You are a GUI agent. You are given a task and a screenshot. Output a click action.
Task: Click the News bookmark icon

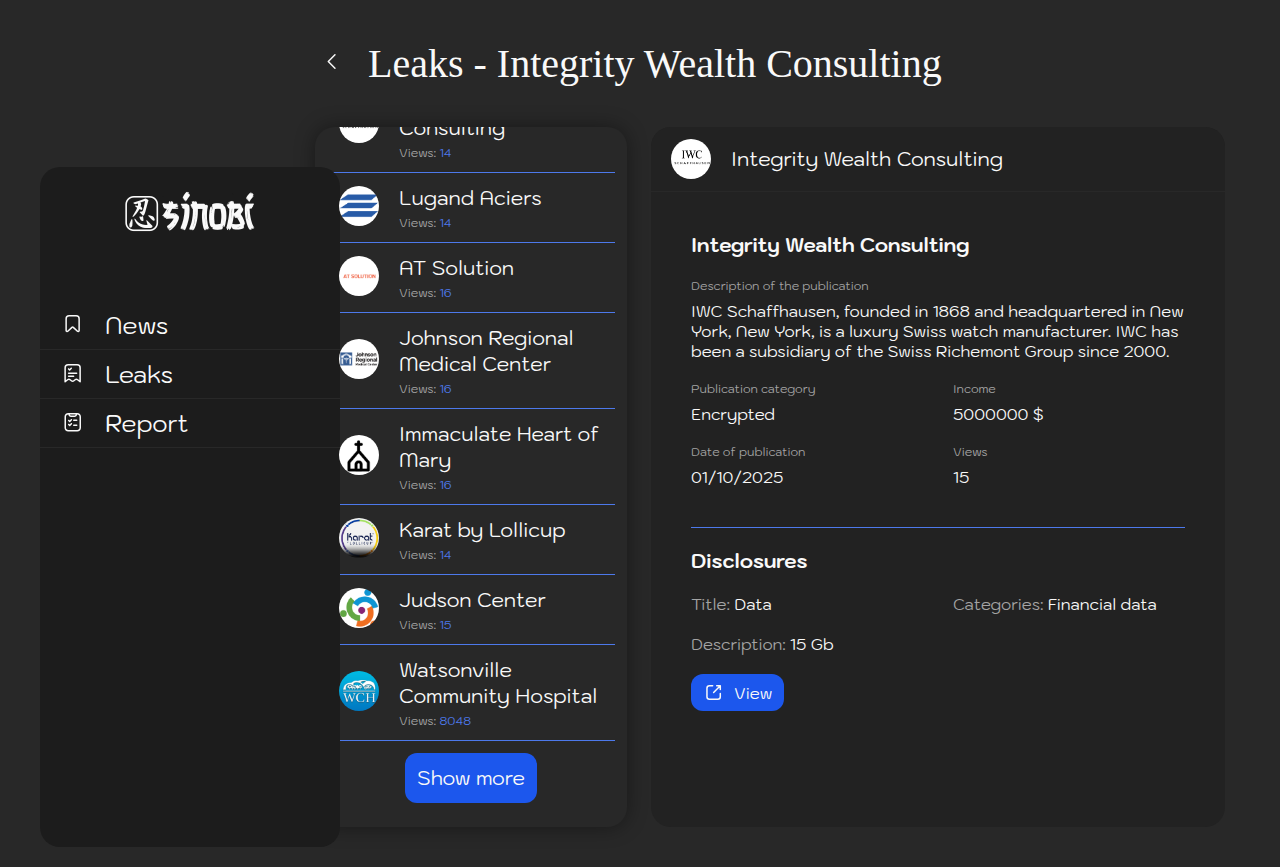[x=73, y=324]
